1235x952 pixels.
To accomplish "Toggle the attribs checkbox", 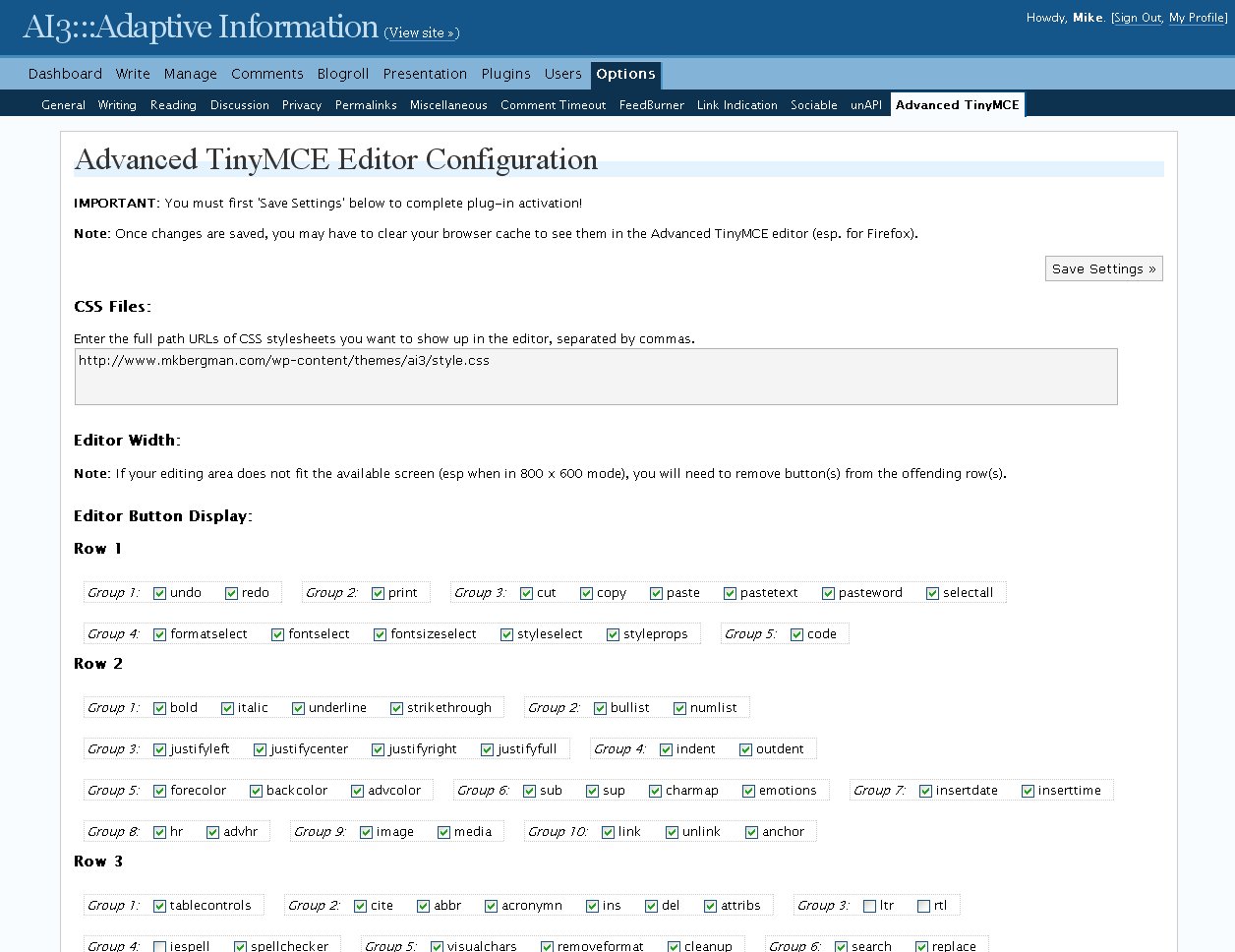I will [710, 906].
